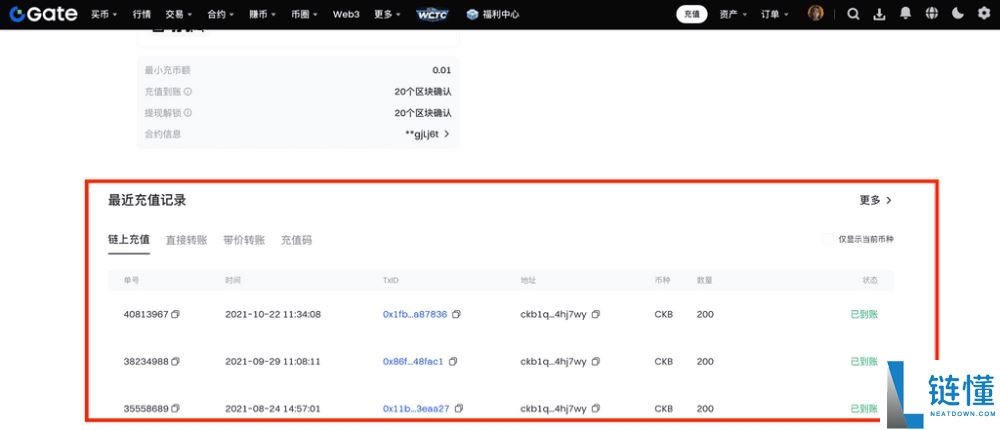Viewport: 1000px width, 430px height.
Task: Click 已到账 status in 40813967 row
Action: [x=864, y=314]
